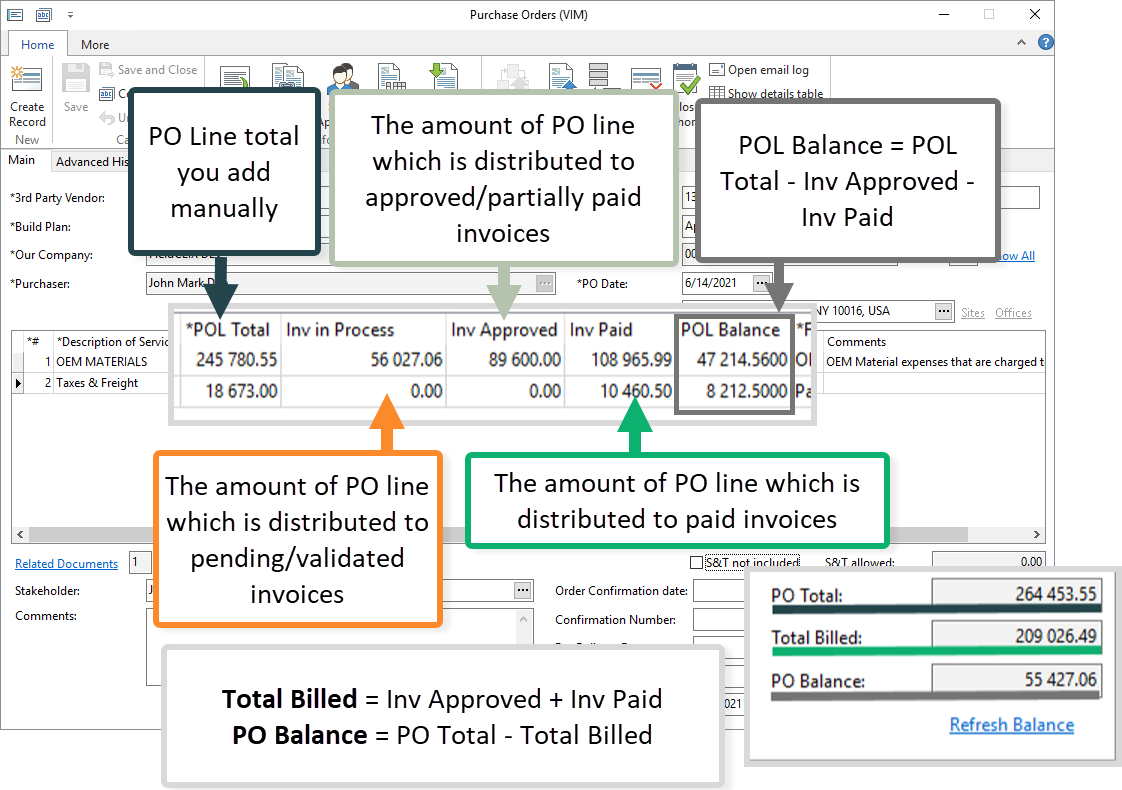The image size is (1122, 790).
Task: Open the Stakeholder lookup ellipsis button
Action: 523,590
